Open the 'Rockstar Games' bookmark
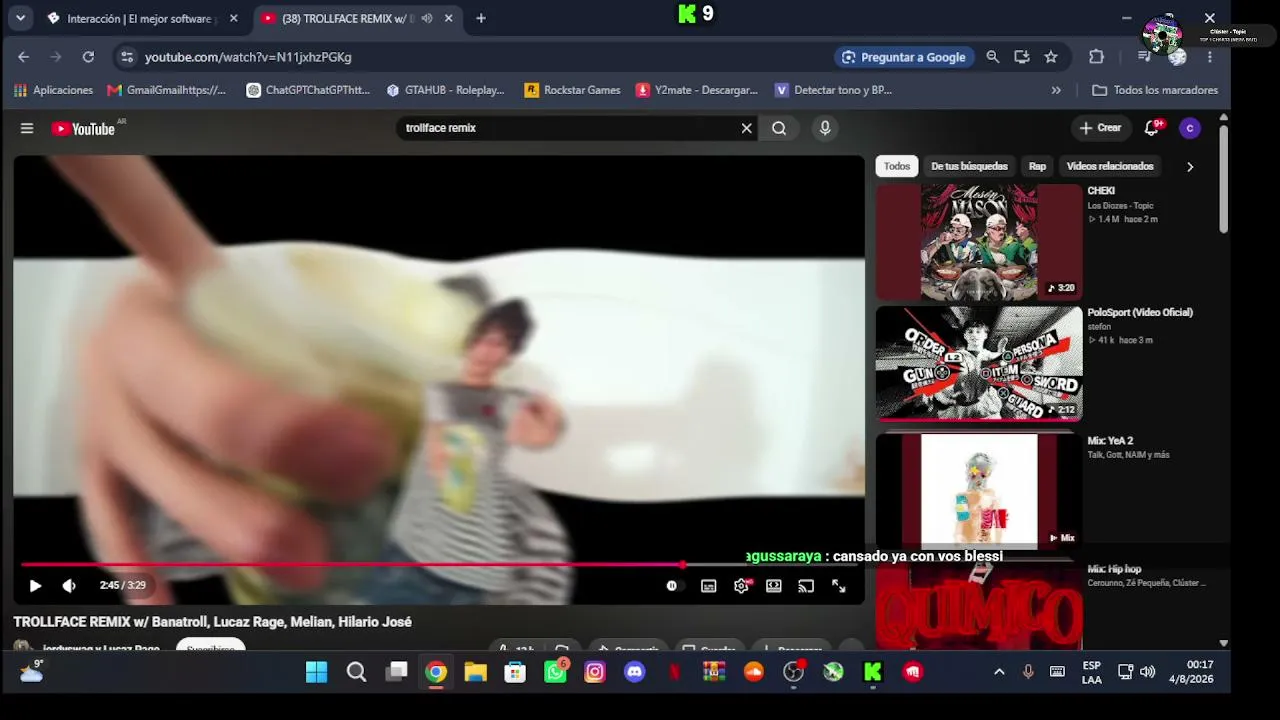1280x720 pixels. [x=573, y=90]
